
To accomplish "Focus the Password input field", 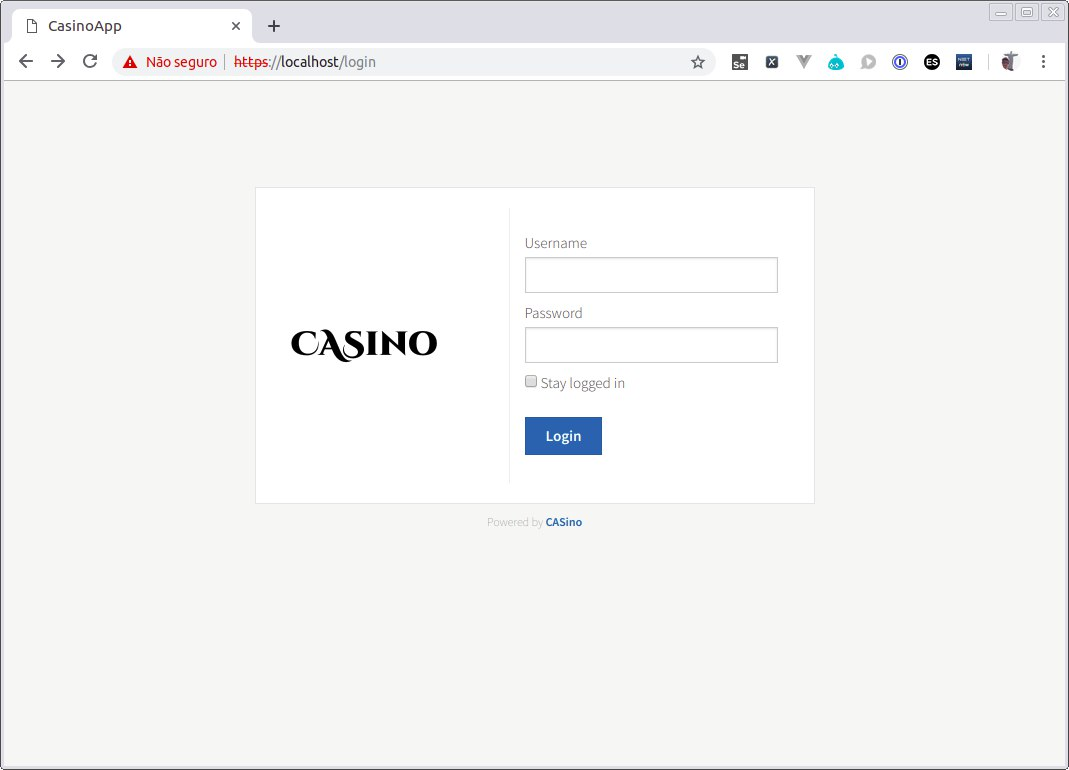I will [651, 345].
